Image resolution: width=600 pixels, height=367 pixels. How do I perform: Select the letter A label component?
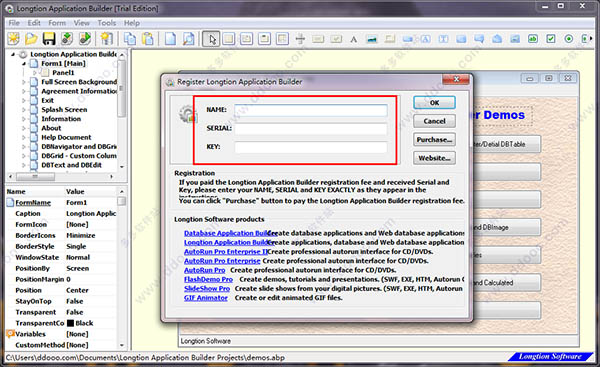pos(354,39)
